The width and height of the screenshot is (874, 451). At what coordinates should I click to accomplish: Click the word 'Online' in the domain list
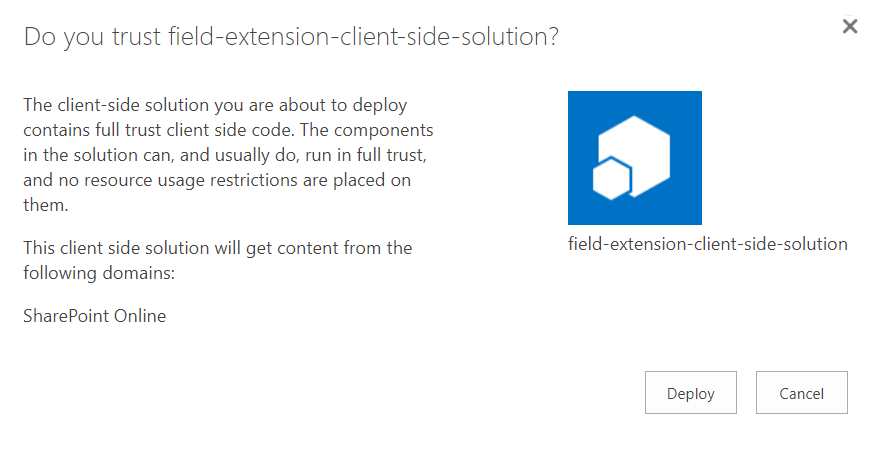coord(140,316)
